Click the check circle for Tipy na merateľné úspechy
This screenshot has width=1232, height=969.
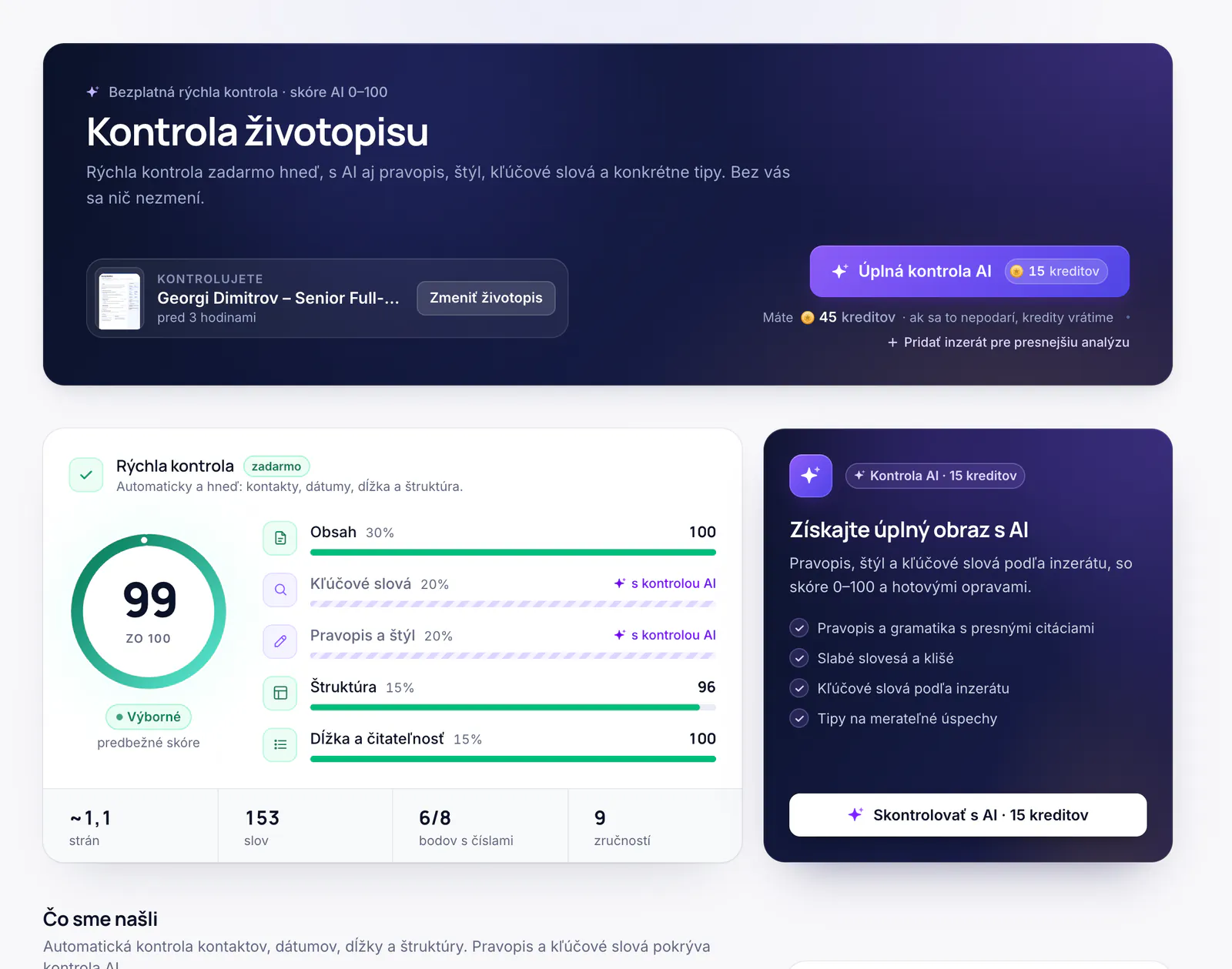click(799, 718)
